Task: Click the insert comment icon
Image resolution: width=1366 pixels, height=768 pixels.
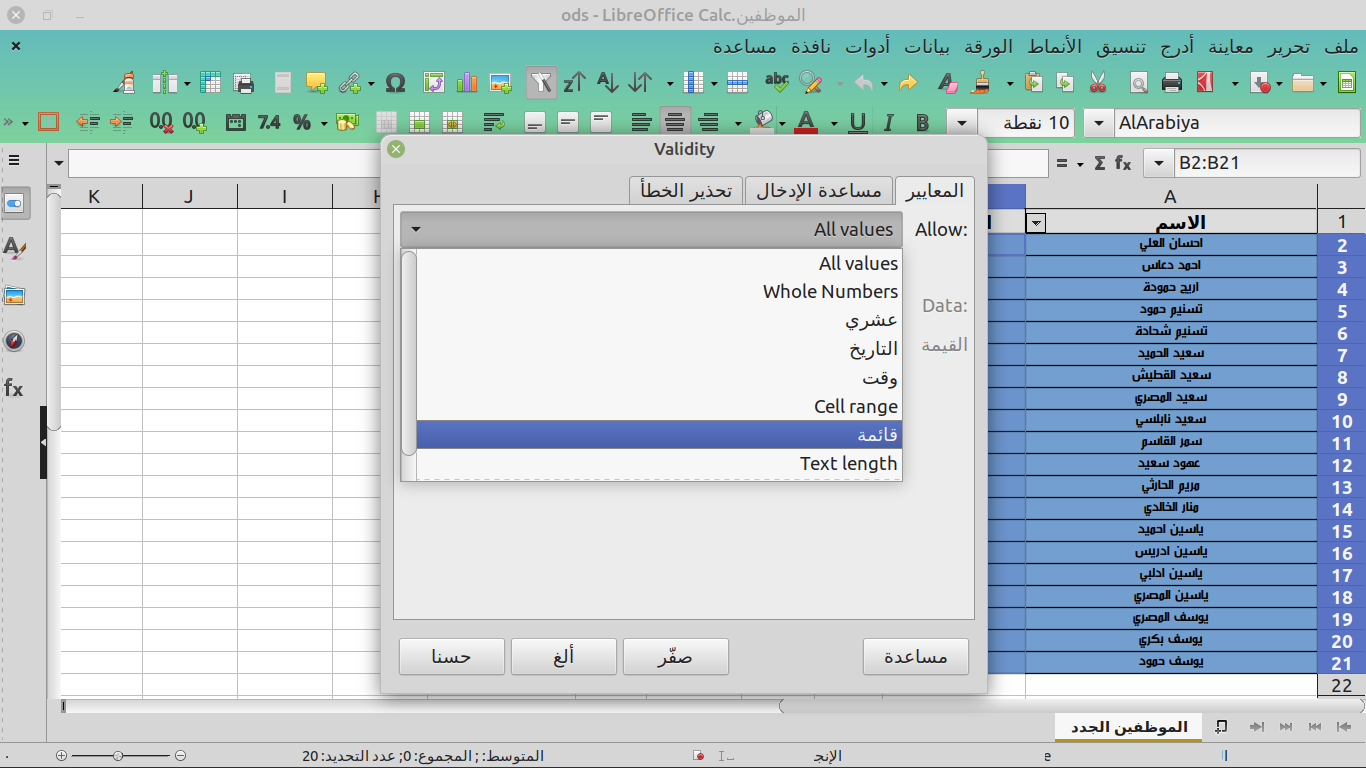Action: pyautogui.click(x=317, y=83)
